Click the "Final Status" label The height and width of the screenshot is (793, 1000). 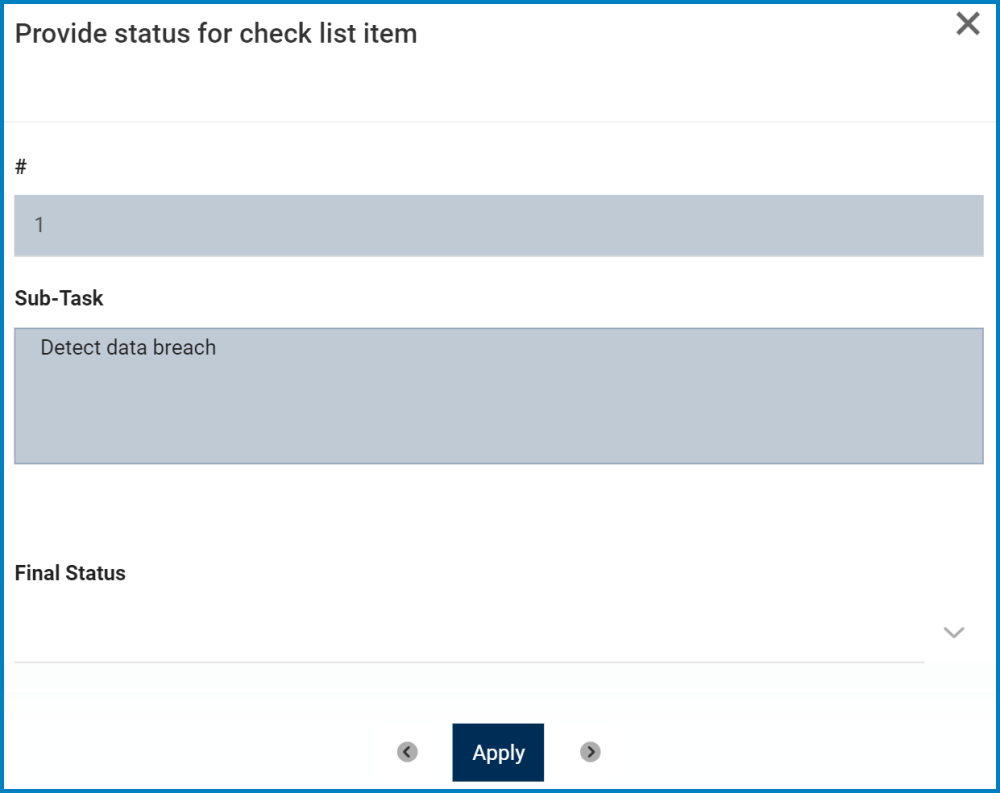click(x=70, y=573)
